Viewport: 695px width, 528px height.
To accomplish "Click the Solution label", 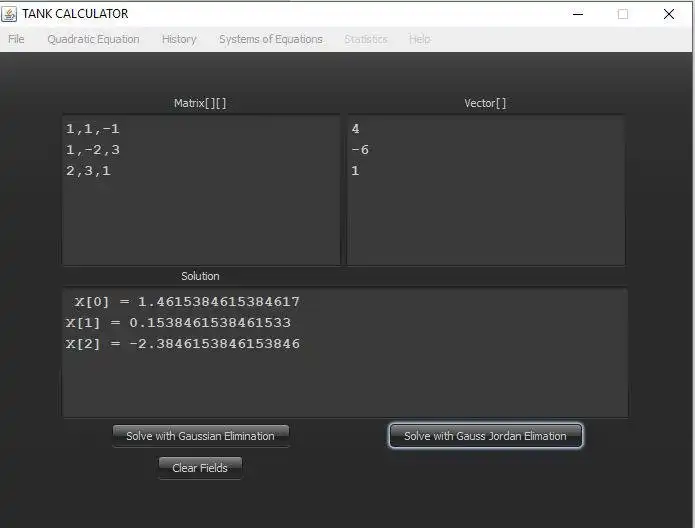I will click(200, 276).
